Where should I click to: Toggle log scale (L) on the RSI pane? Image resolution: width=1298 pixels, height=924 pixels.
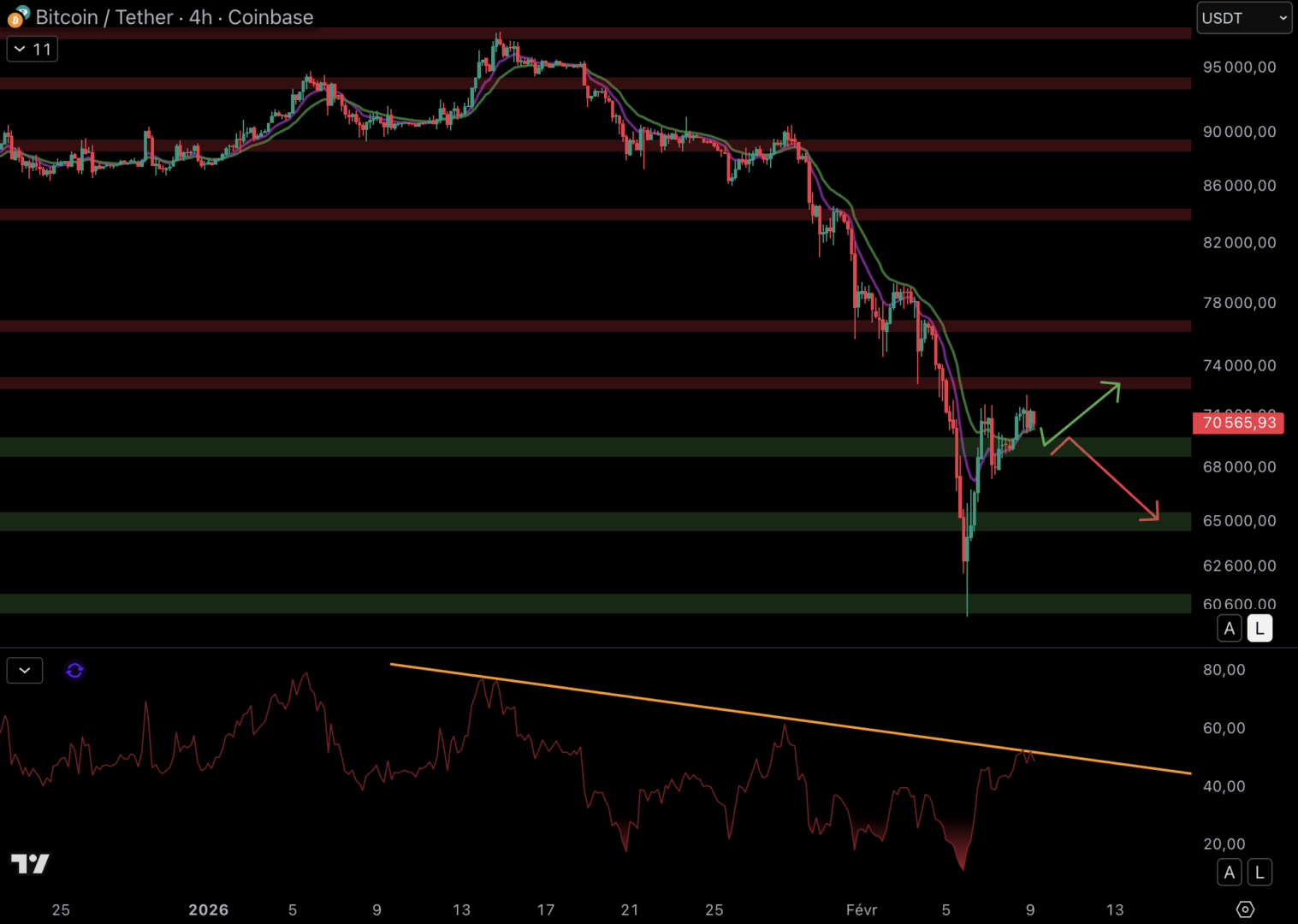coord(1259,873)
